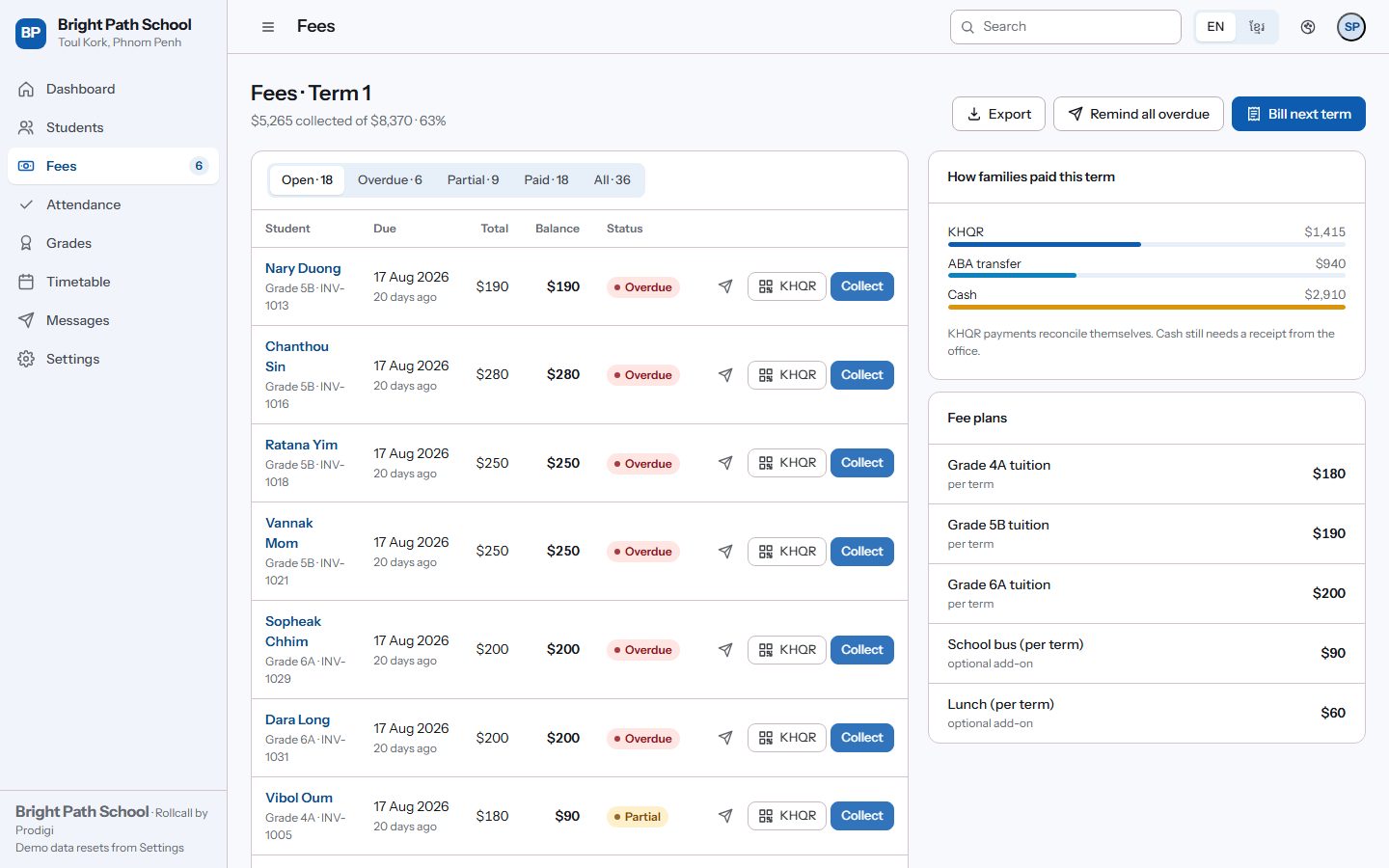
Task: Open Grades section
Action: tap(113, 243)
